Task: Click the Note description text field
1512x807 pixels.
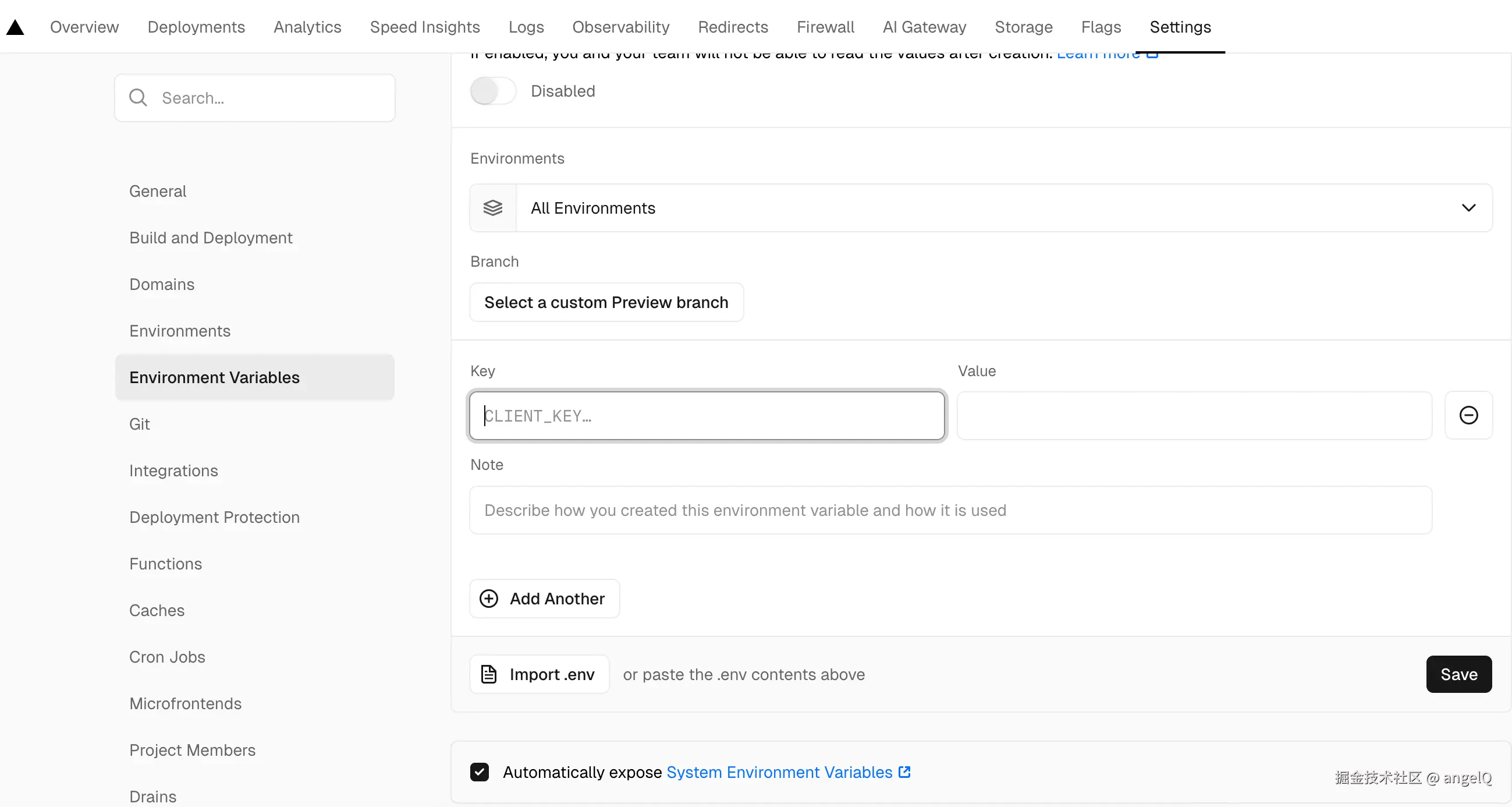Action: point(950,510)
